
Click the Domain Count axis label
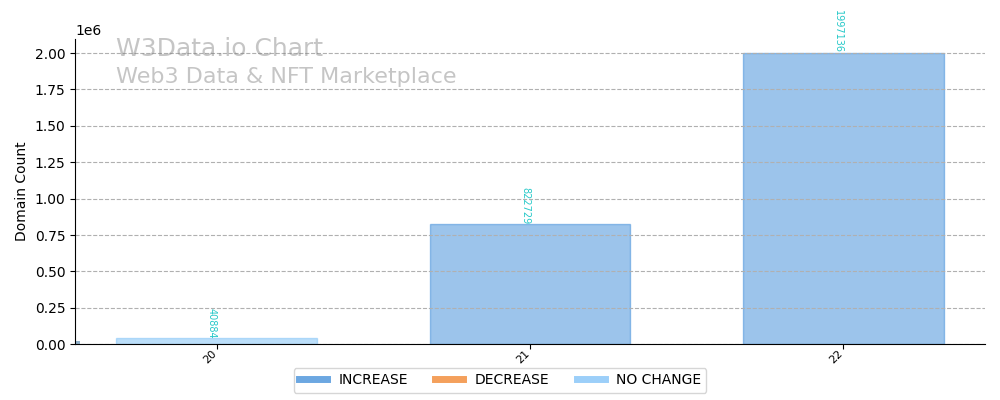pyautogui.click(x=21, y=191)
